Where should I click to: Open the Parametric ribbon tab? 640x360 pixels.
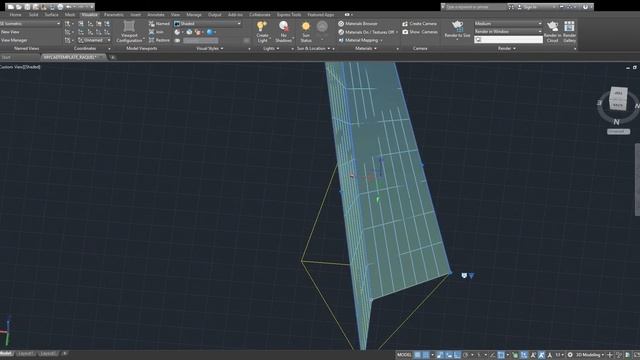pos(114,15)
